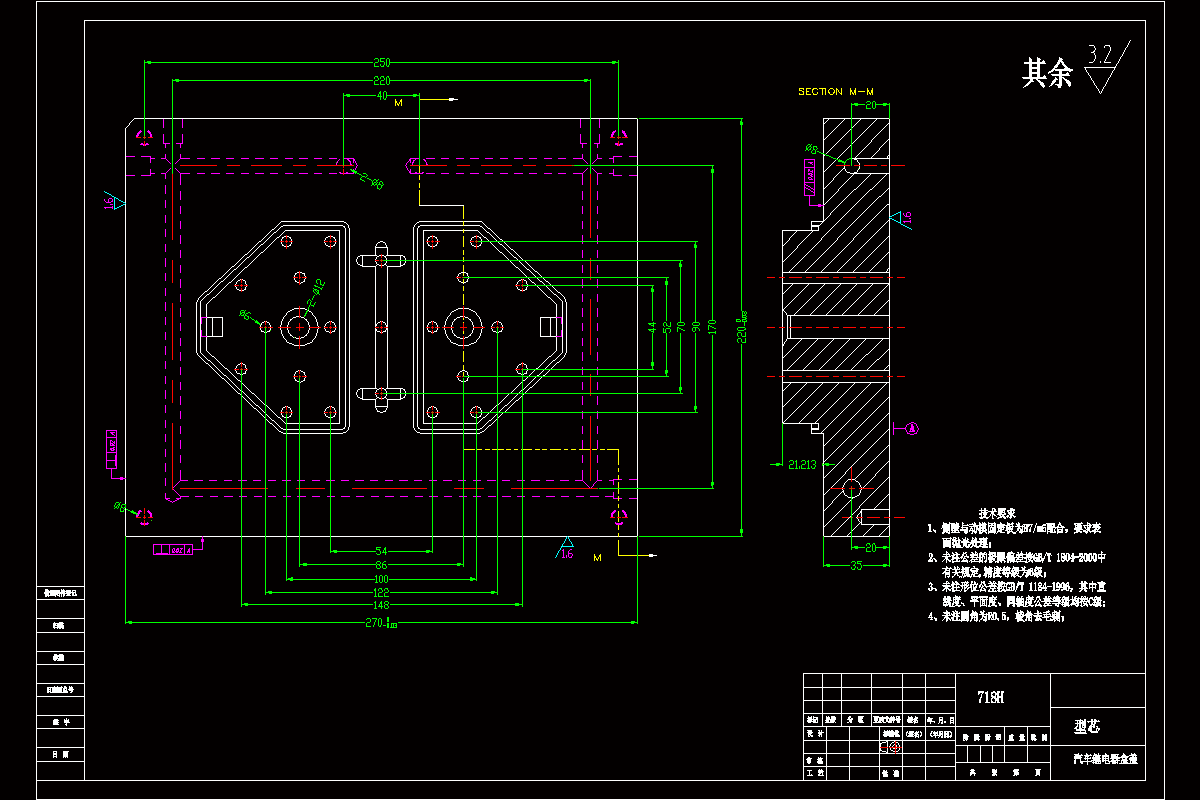The width and height of the screenshot is (1200, 800).
Task: Select the 2-Φ12 hole callout
Action: [317, 291]
